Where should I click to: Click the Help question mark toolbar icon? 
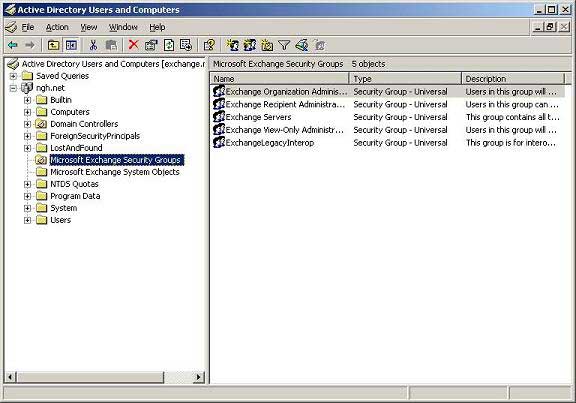[x=209, y=45]
